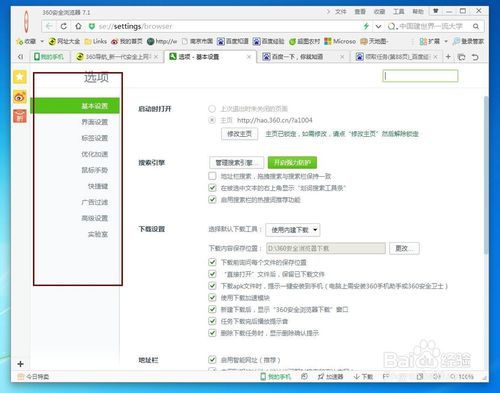The image size is (500, 393).
Task: Click the left tab-scroll arrow icon
Action: (x=20, y=57)
